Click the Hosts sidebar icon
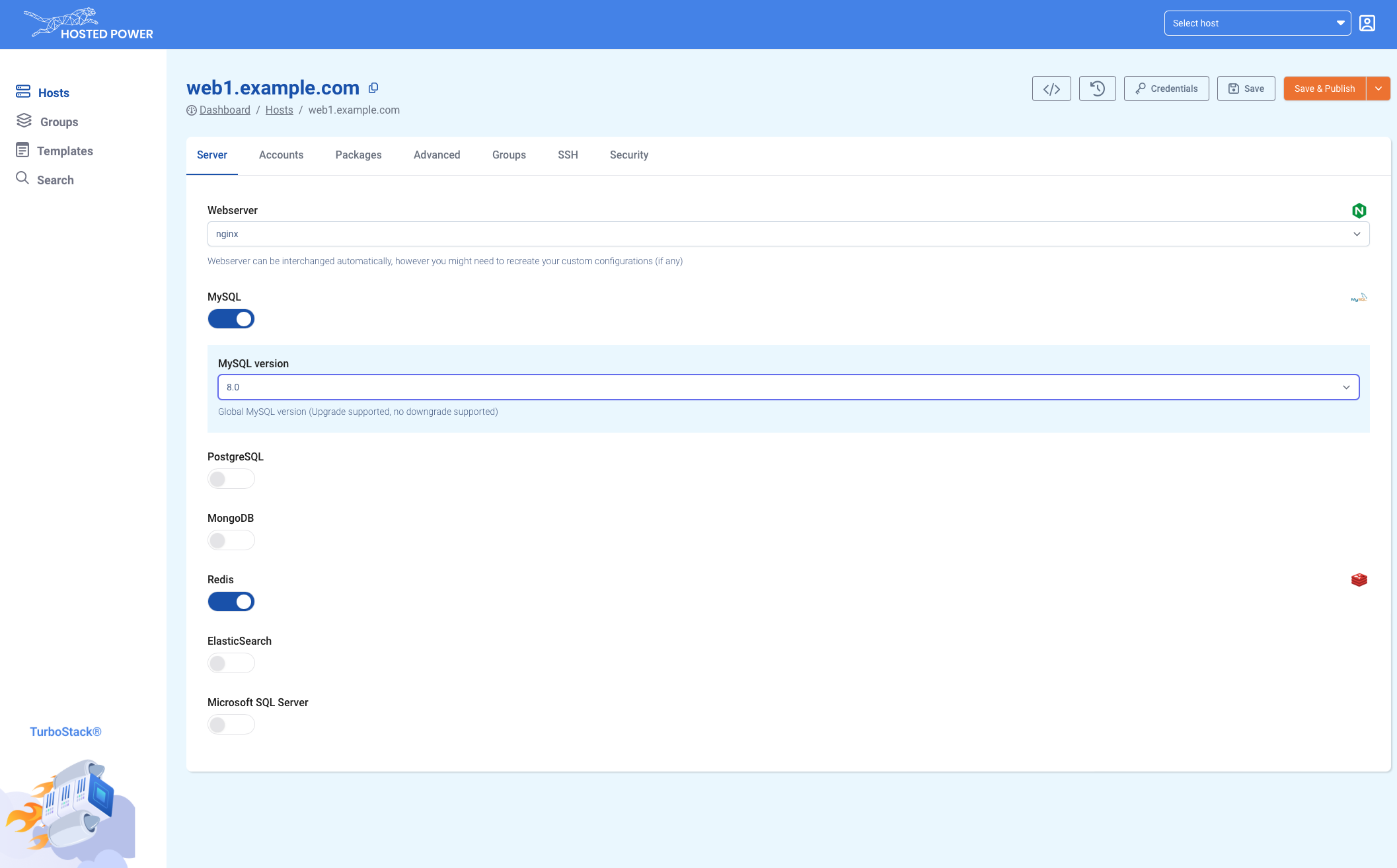The width and height of the screenshot is (1397, 868). 23,91
